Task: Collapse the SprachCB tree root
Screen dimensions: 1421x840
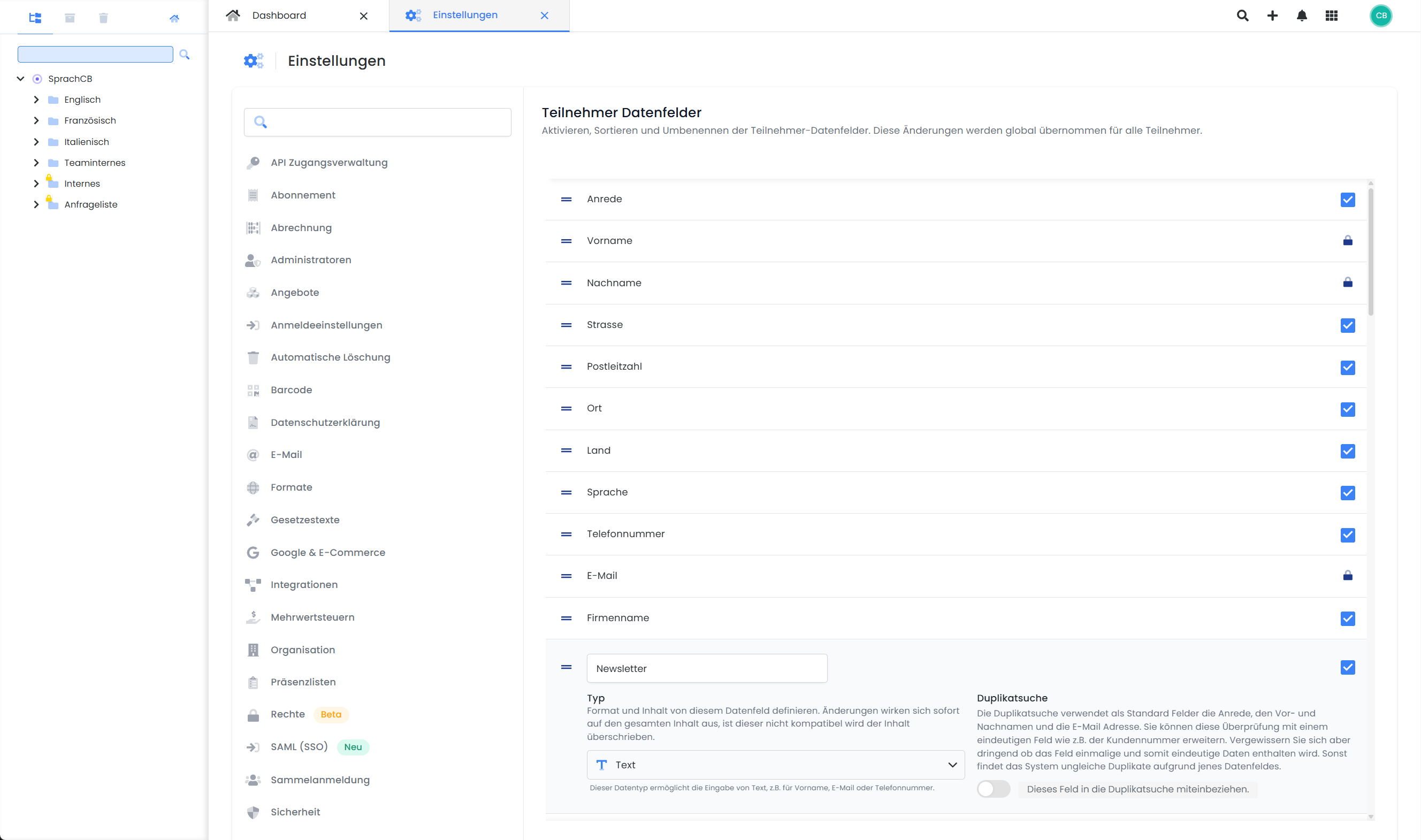Action: click(x=20, y=79)
